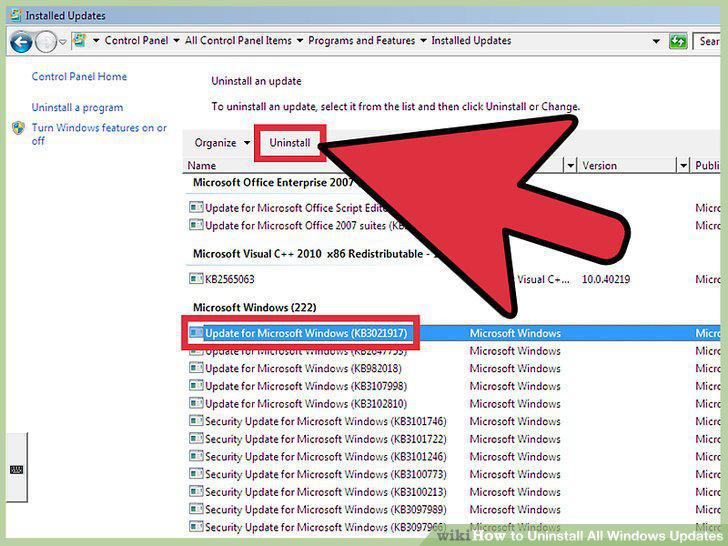Viewport: 728px width, 546px height.
Task: Sort by the Name column header
Action: pos(202,166)
